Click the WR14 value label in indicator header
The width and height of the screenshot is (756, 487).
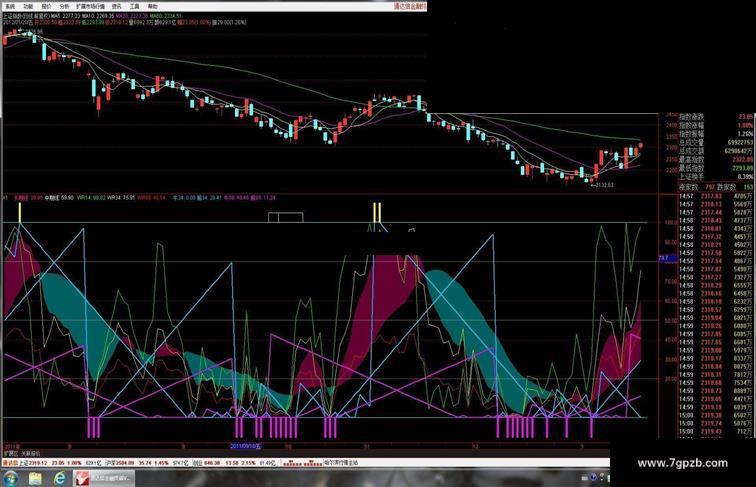(x=91, y=198)
